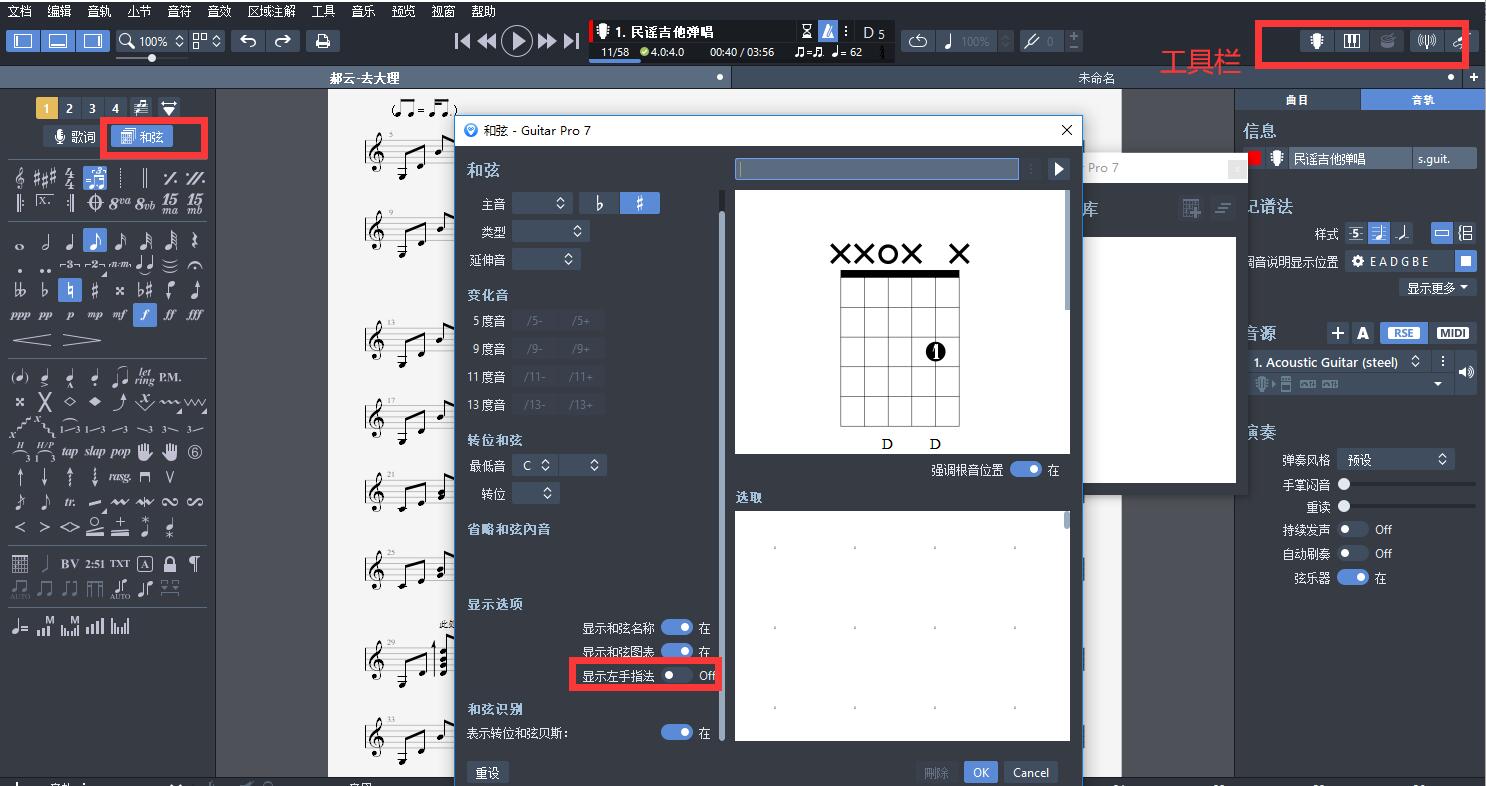Click the OK button in the chord dialog
This screenshot has height=786, width=1486.
pyautogui.click(x=980, y=772)
